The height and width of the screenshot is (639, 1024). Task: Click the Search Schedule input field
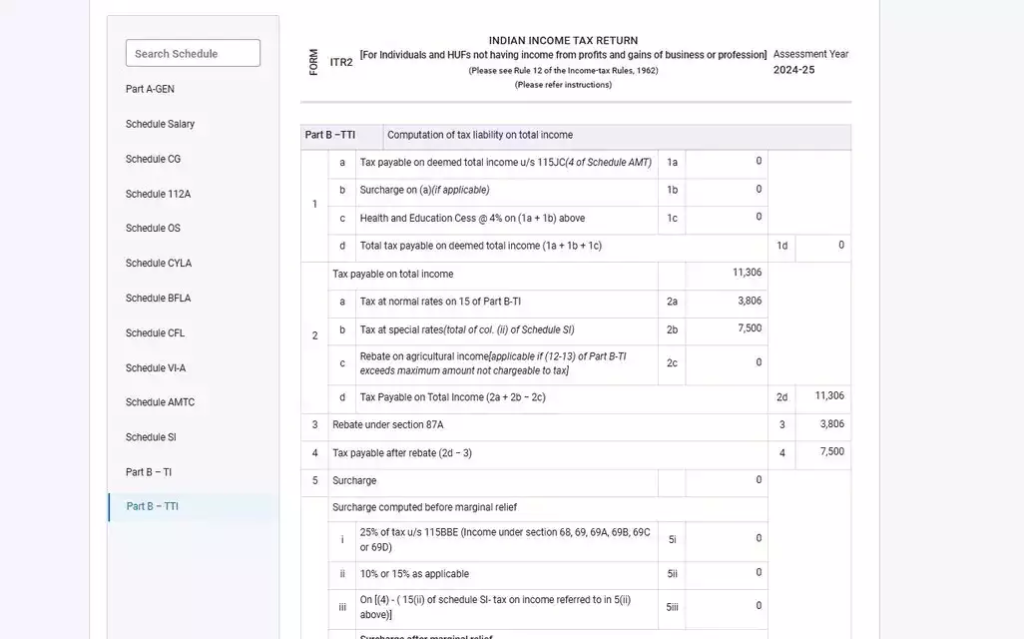click(x=193, y=54)
